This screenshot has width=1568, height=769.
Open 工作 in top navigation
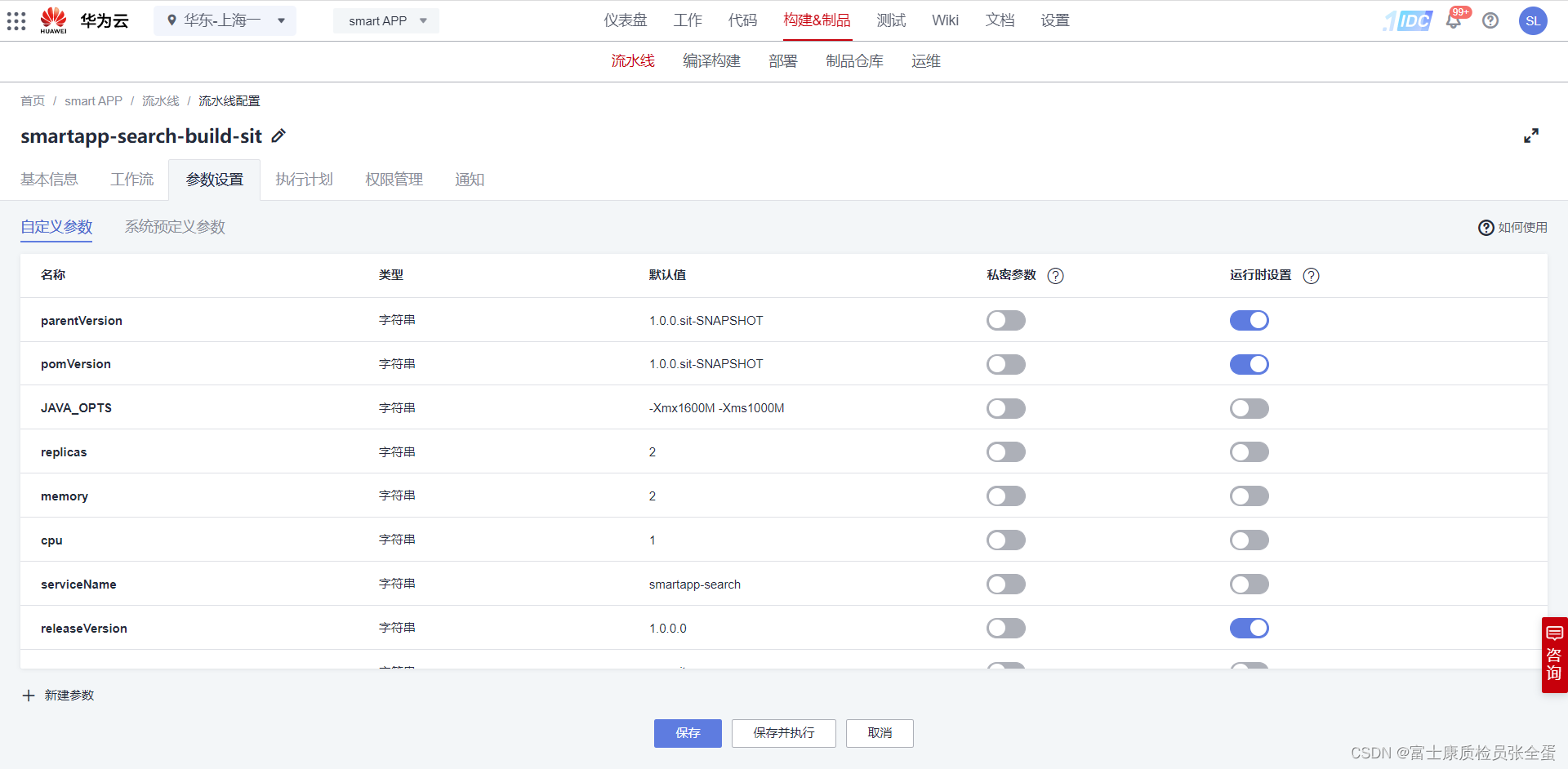[x=688, y=20]
